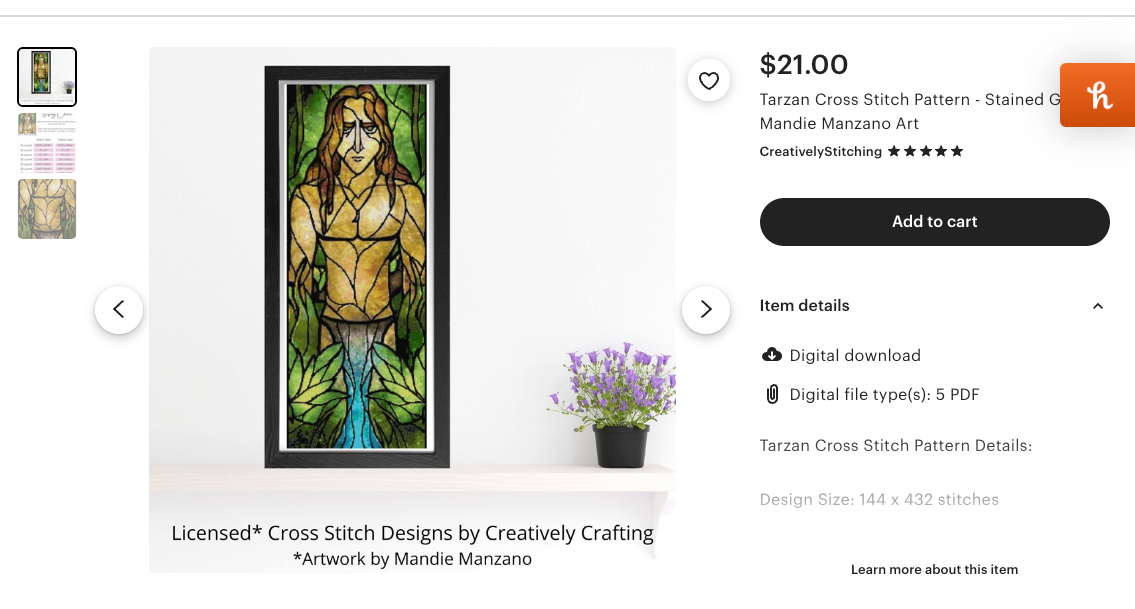
Task: Click the five-star rating next to shop name
Action: point(925,151)
